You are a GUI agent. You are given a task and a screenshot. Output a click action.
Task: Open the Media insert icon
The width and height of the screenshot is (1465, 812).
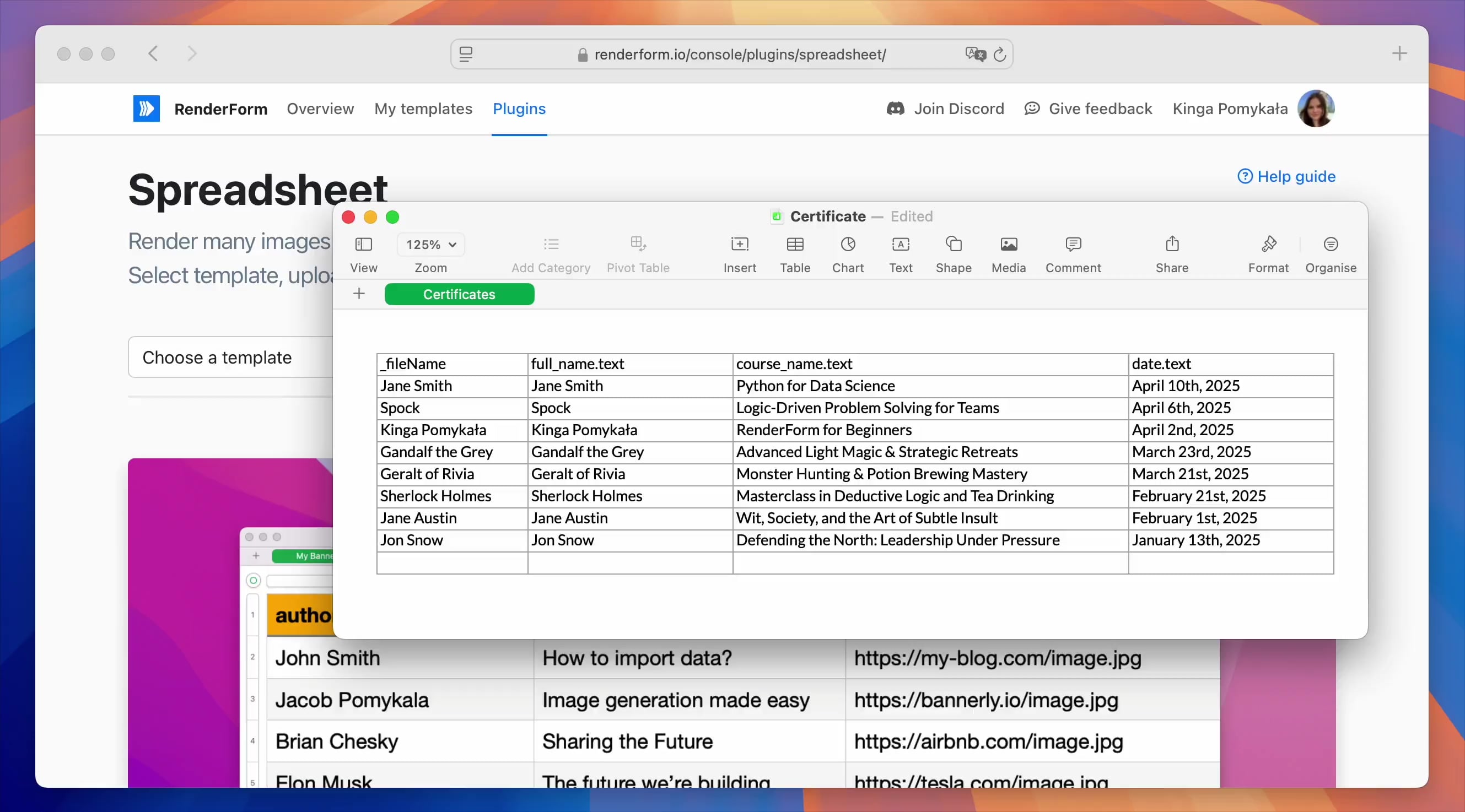(x=1008, y=245)
